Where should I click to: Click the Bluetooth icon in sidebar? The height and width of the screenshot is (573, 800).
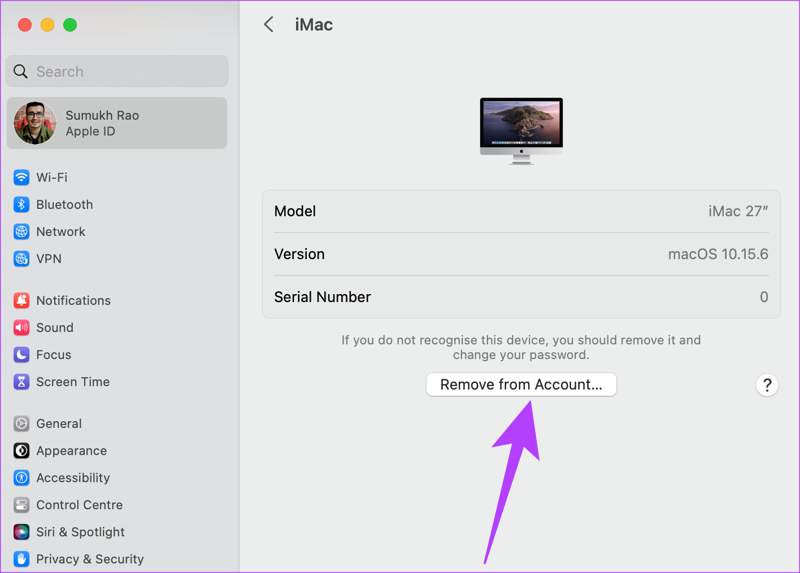point(21,204)
